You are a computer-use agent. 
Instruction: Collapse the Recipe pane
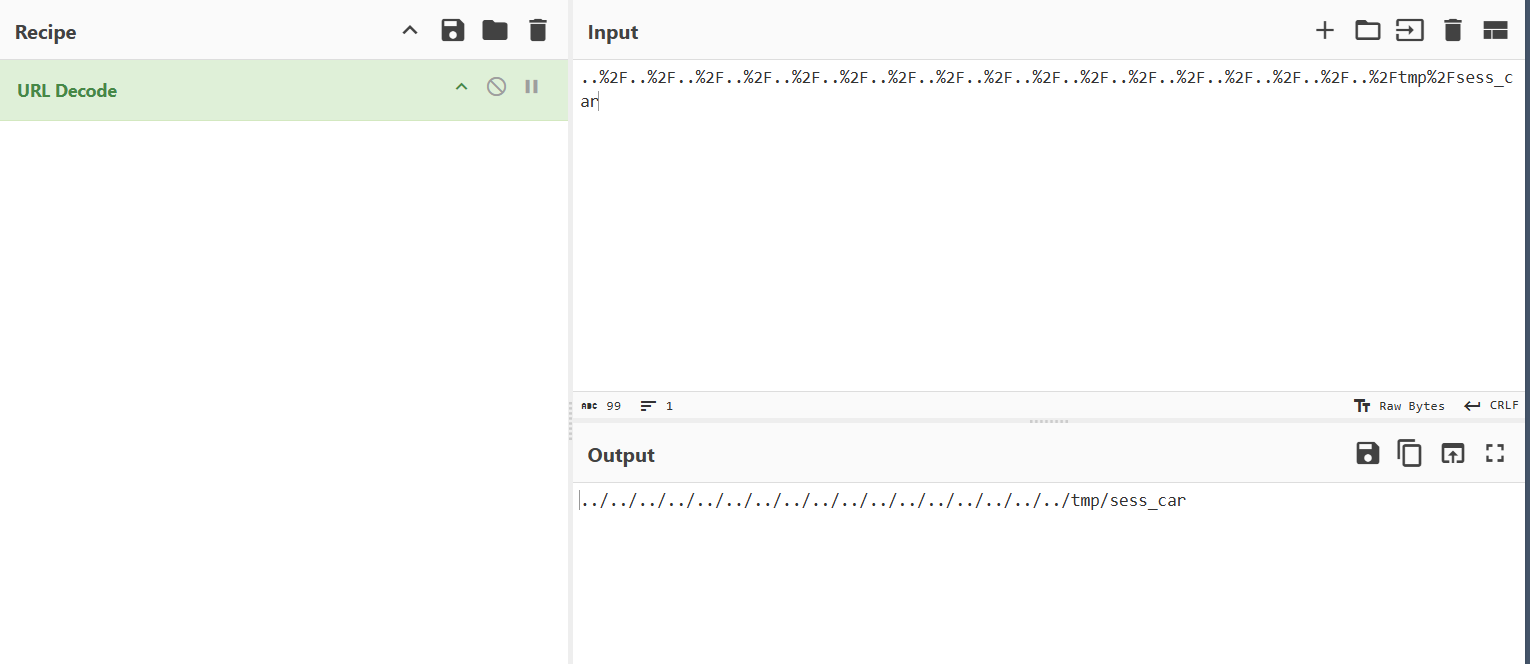[x=410, y=30]
